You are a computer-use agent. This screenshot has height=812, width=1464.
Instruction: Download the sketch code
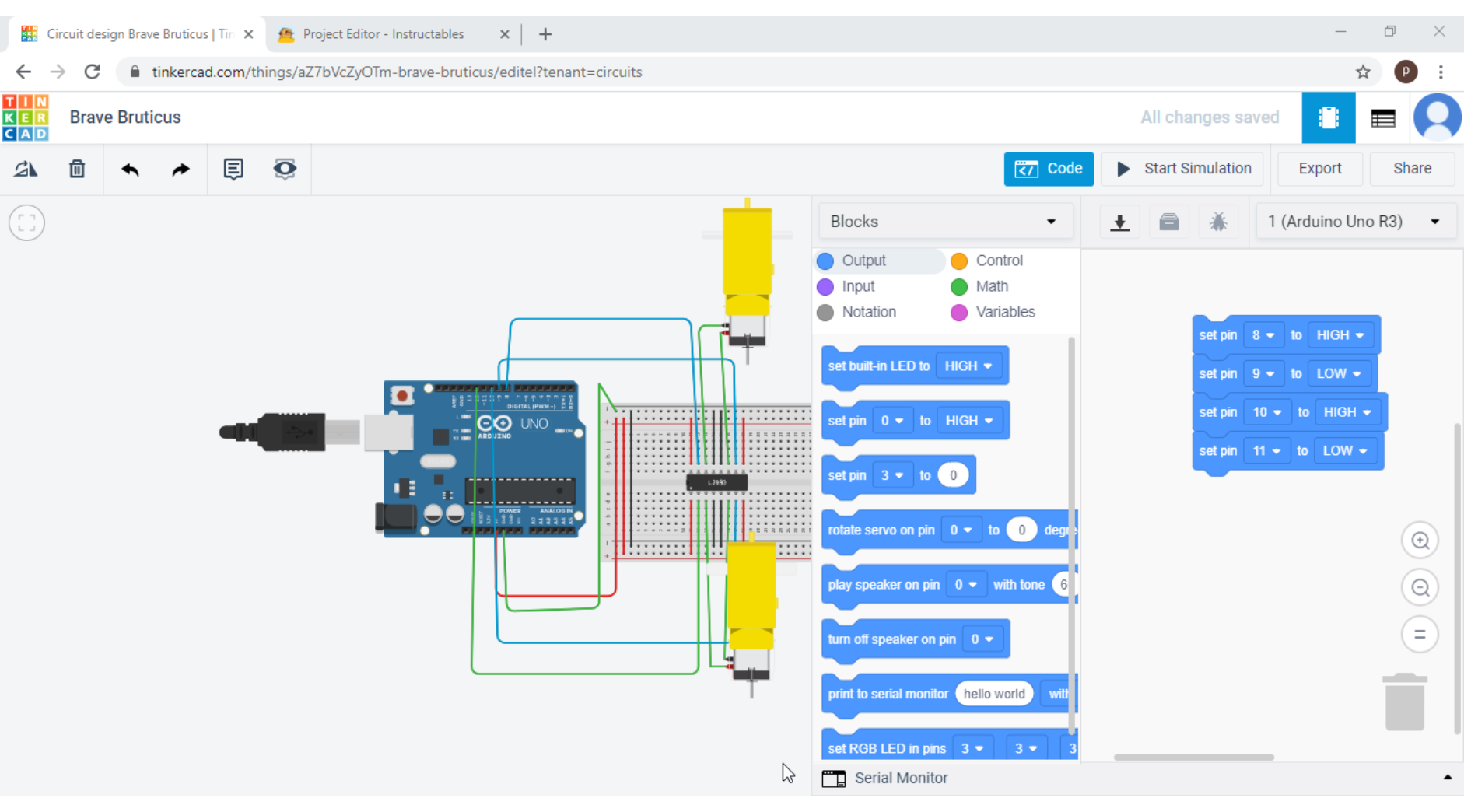click(x=1119, y=222)
